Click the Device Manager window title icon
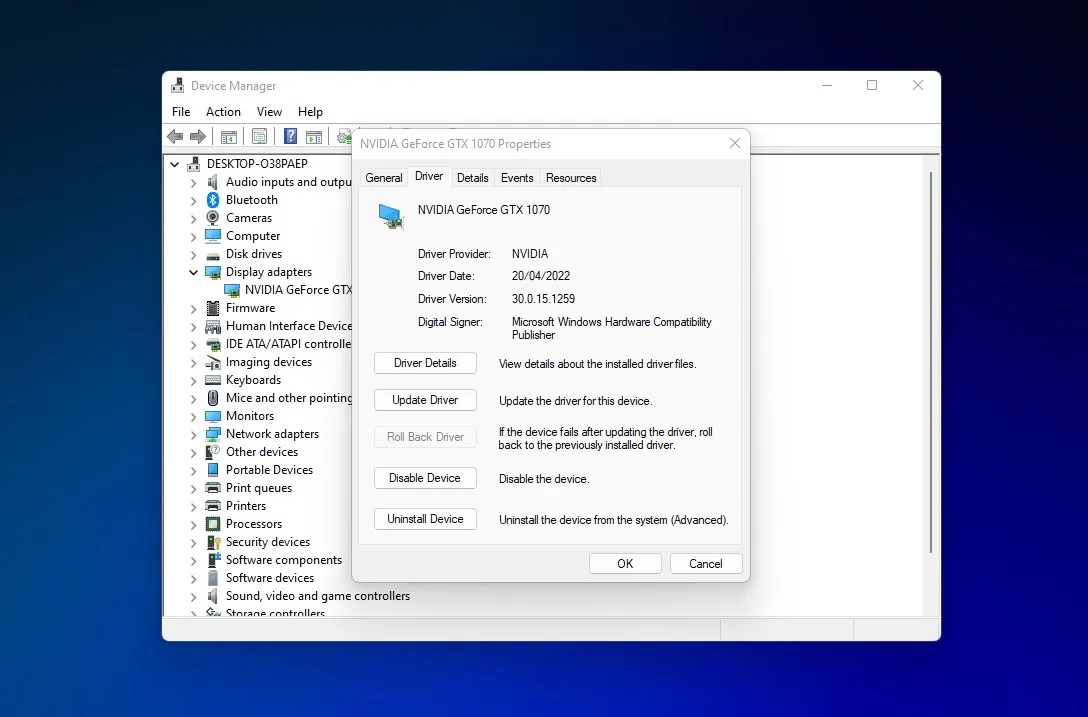This screenshot has height=717, width=1088. point(178,85)
